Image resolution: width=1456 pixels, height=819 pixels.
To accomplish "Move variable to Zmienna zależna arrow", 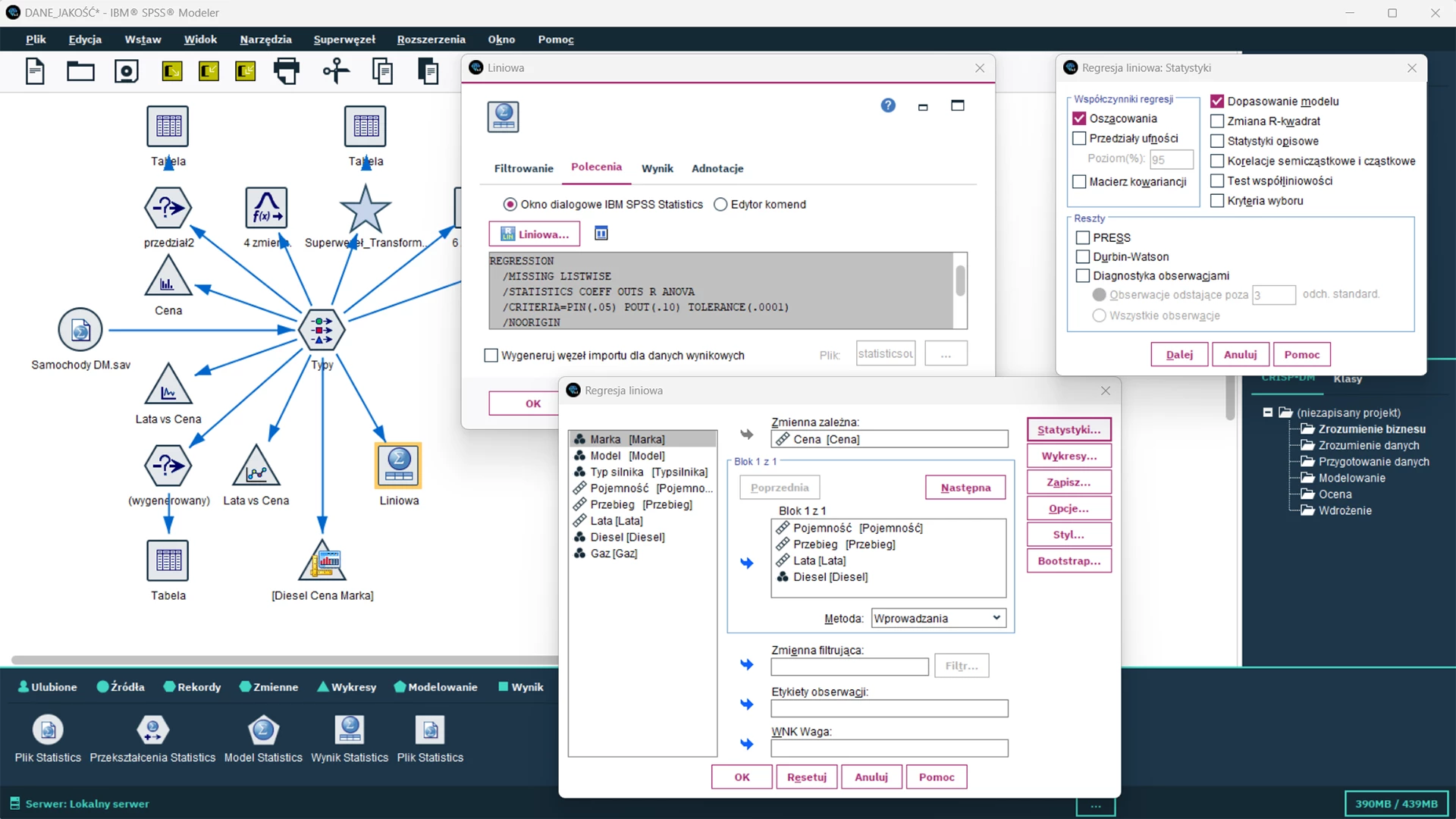I will pyautogui.click(x=747, y=435).
